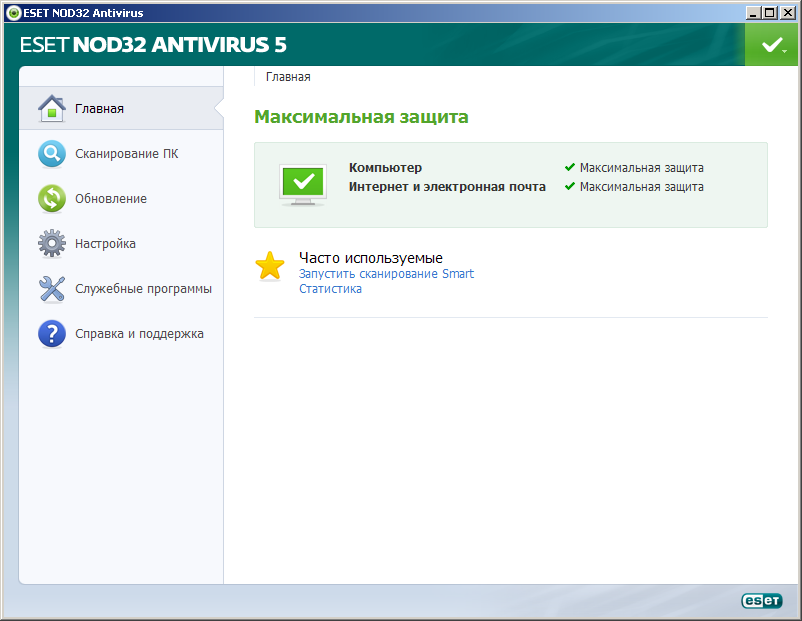Open the Статистика link
The height and width of the screenshot is (621, 802).
pyautogui.click(x=330, y=289)
